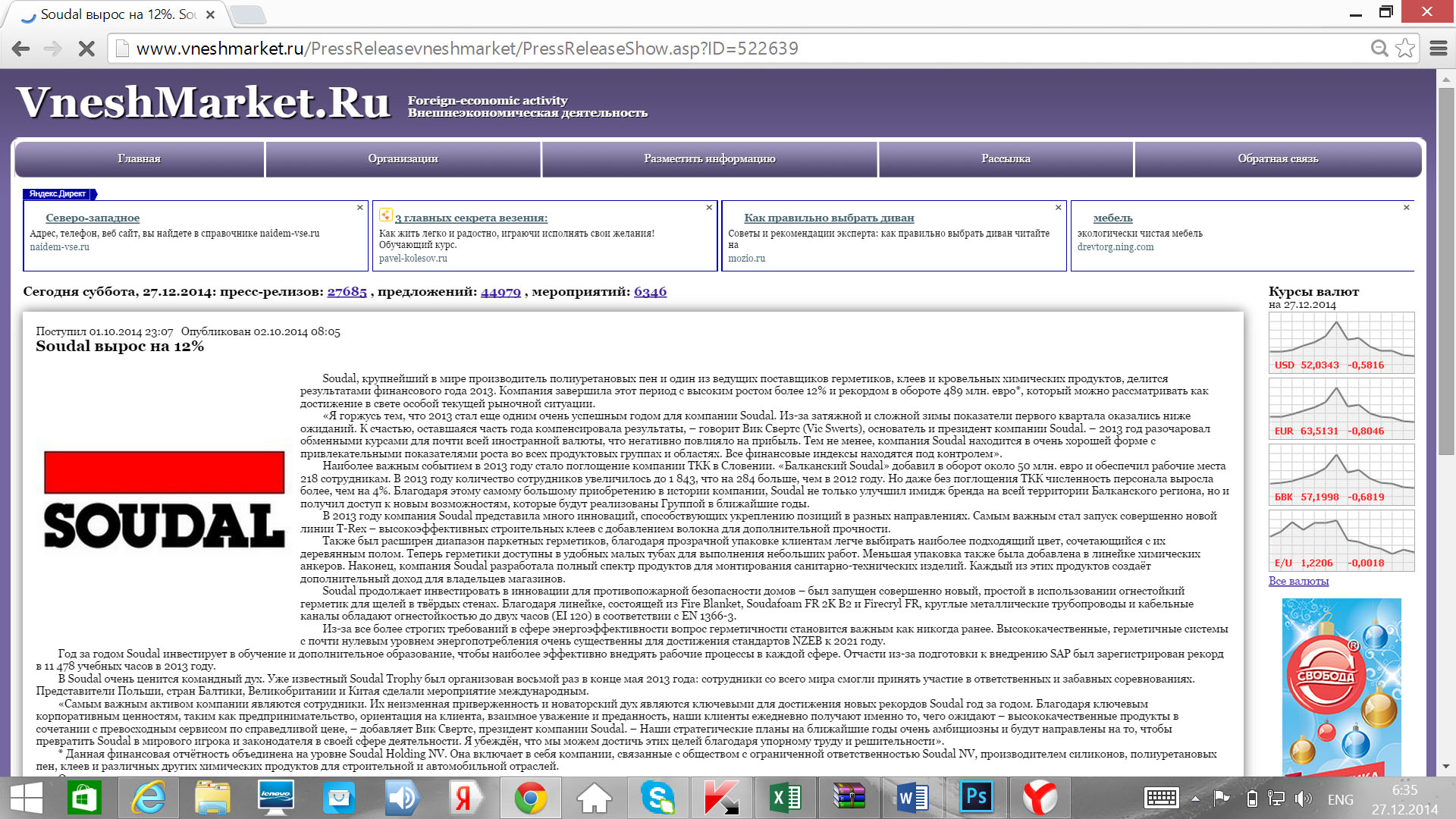1456x819 pixels.
Task: Open Skype from the taskbar
Action: tap(657, 799)
